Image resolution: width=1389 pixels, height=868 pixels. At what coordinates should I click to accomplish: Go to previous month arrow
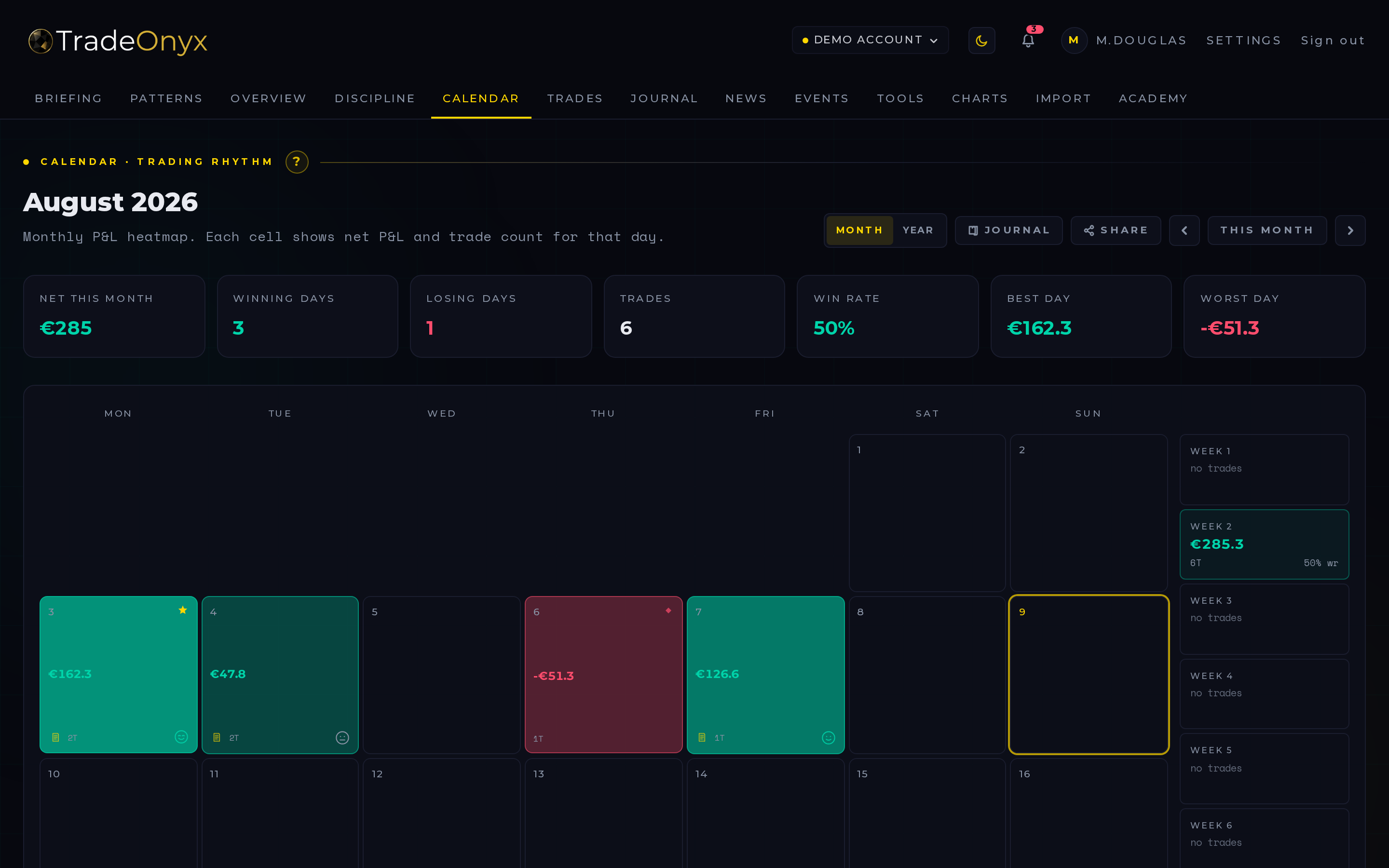coord(1184,230)
